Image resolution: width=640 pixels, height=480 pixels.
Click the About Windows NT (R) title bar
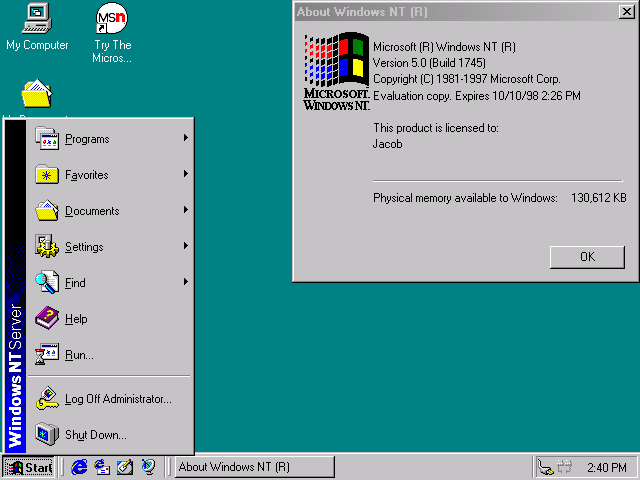(x=456, y=11)
